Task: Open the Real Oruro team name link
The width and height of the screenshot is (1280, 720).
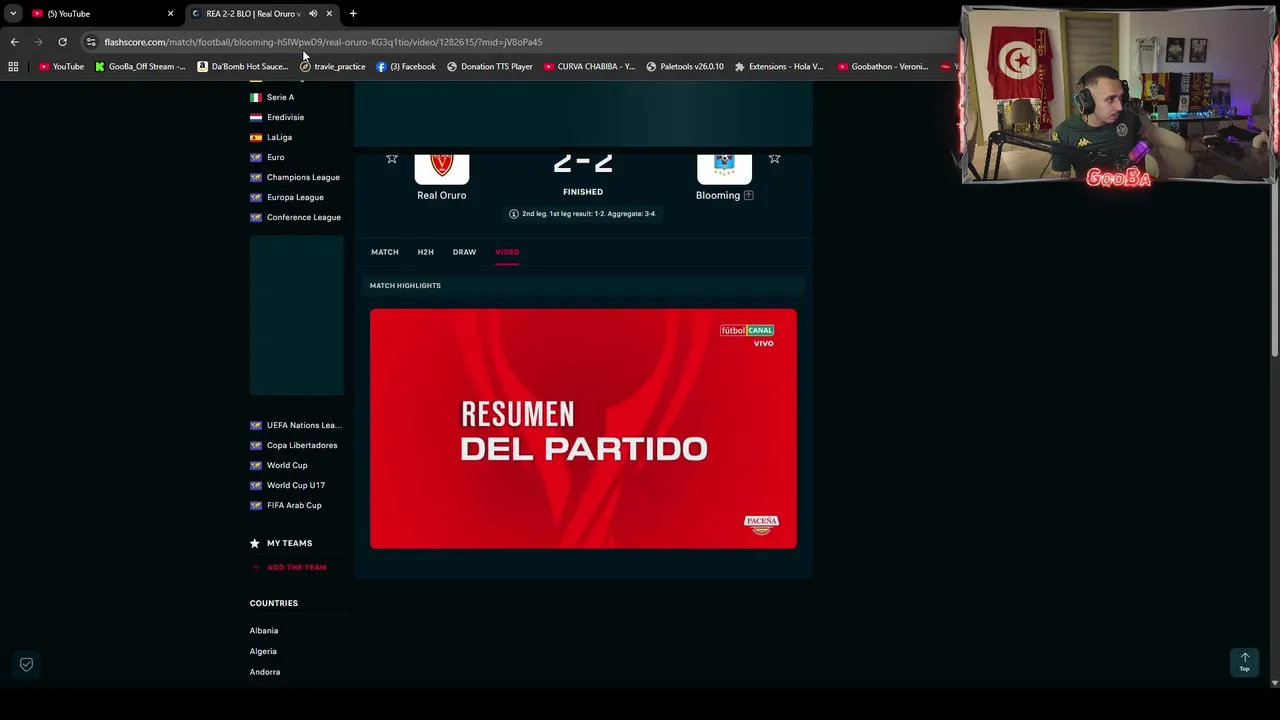Action: [x=442, y=195]
